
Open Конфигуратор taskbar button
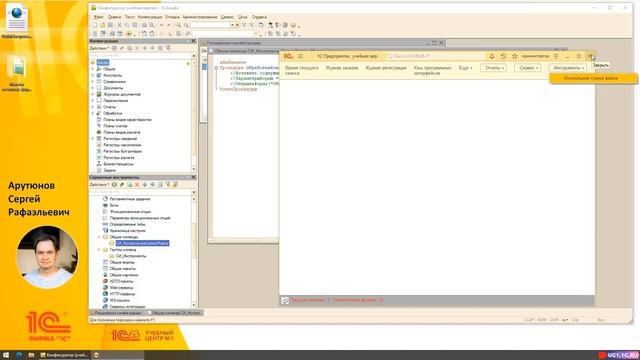pos(64,355)
